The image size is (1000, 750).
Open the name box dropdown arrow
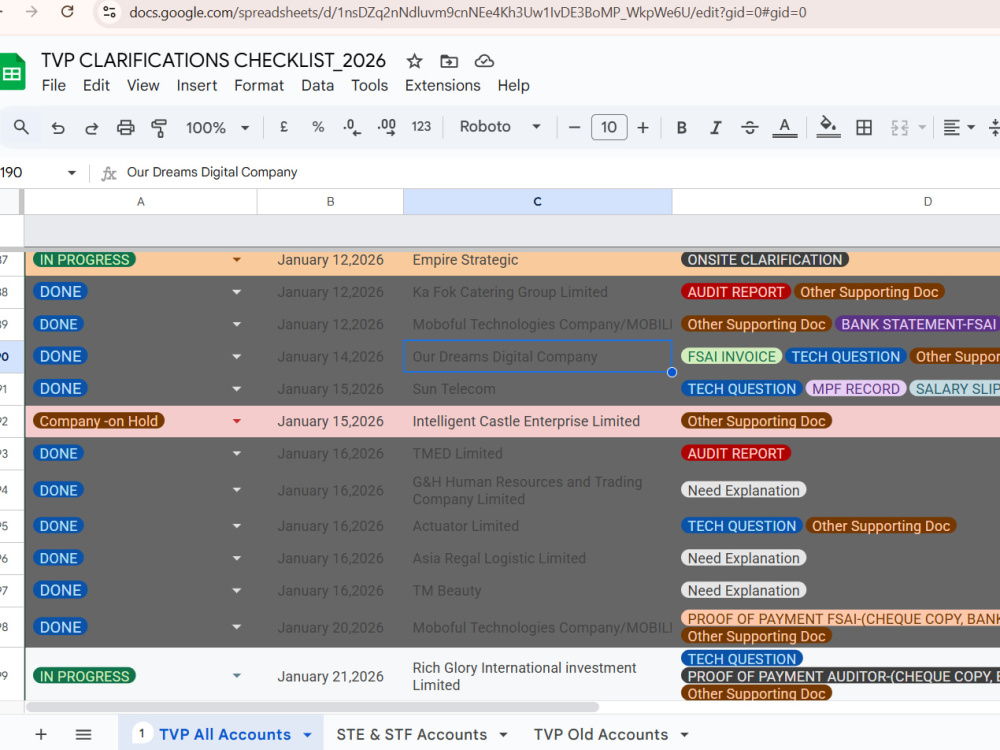71,173
